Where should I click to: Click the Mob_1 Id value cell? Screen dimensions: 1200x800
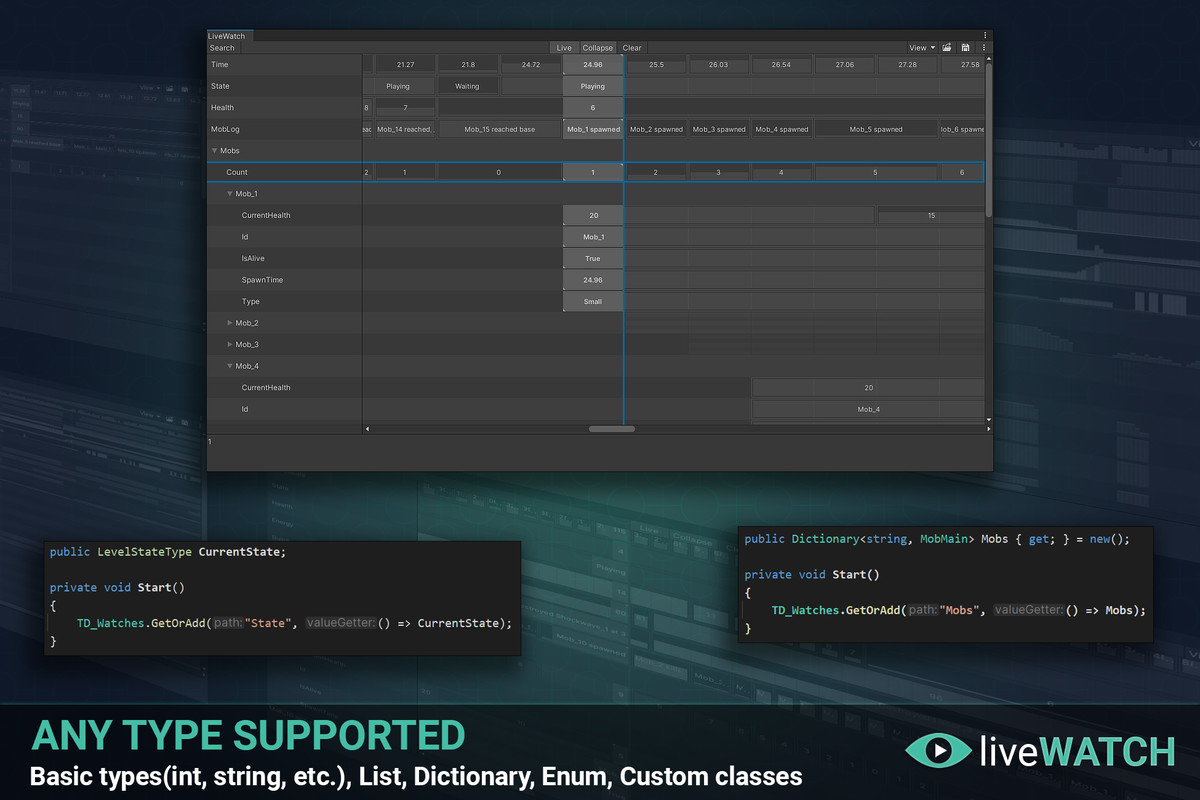coord(593,237)
